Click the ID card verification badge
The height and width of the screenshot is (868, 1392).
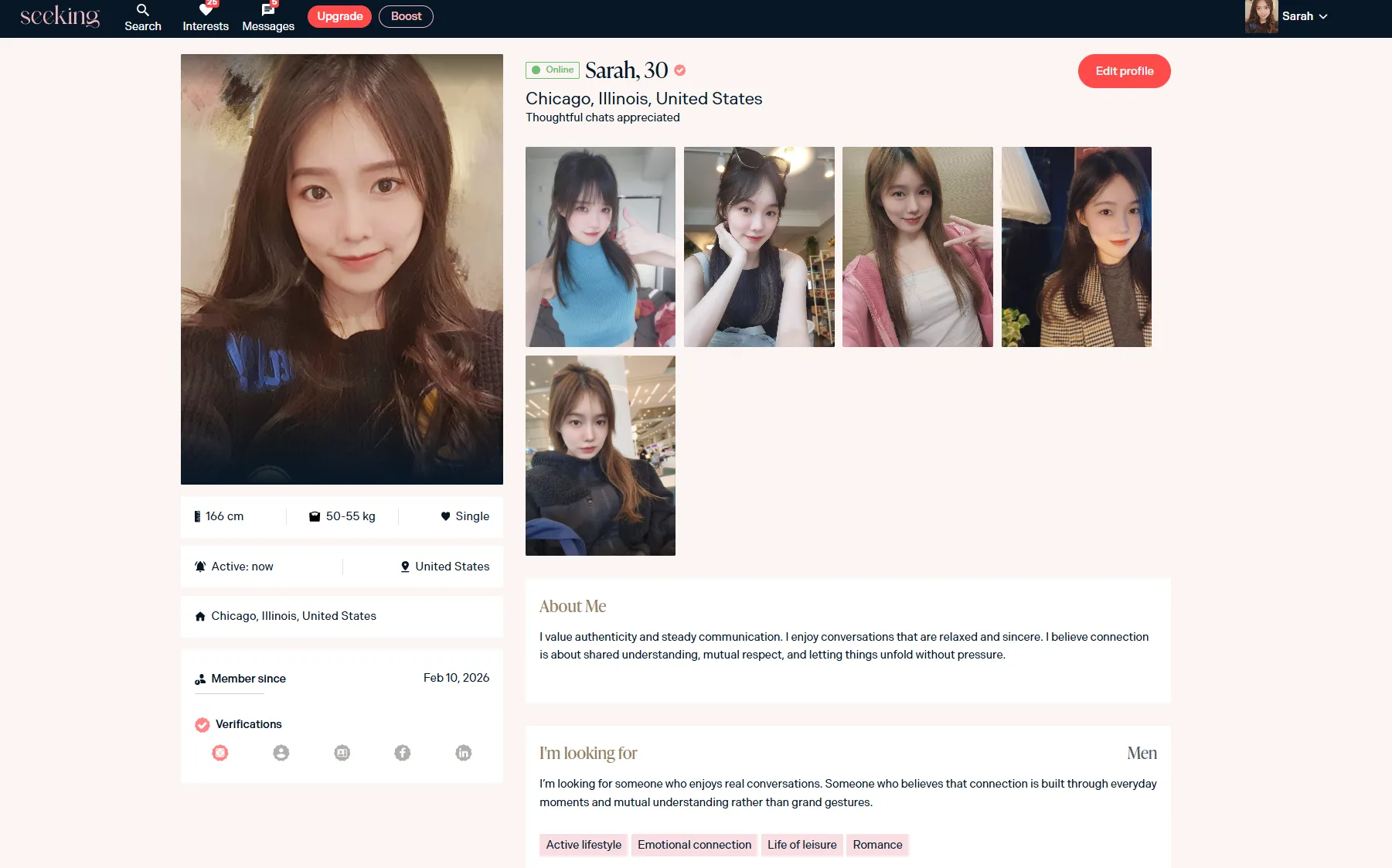point(342,753)
